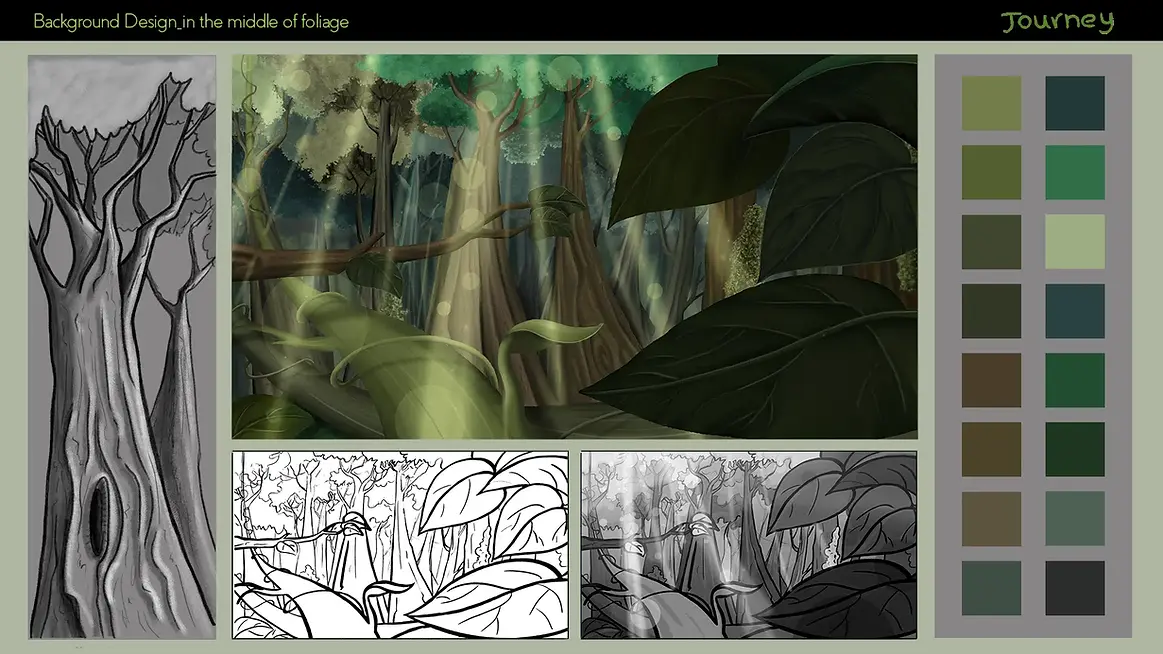The height and width of the screenshot is (654, 1163).
Task: Select second olive swatch in left column
Action: (x=991, y=172)
